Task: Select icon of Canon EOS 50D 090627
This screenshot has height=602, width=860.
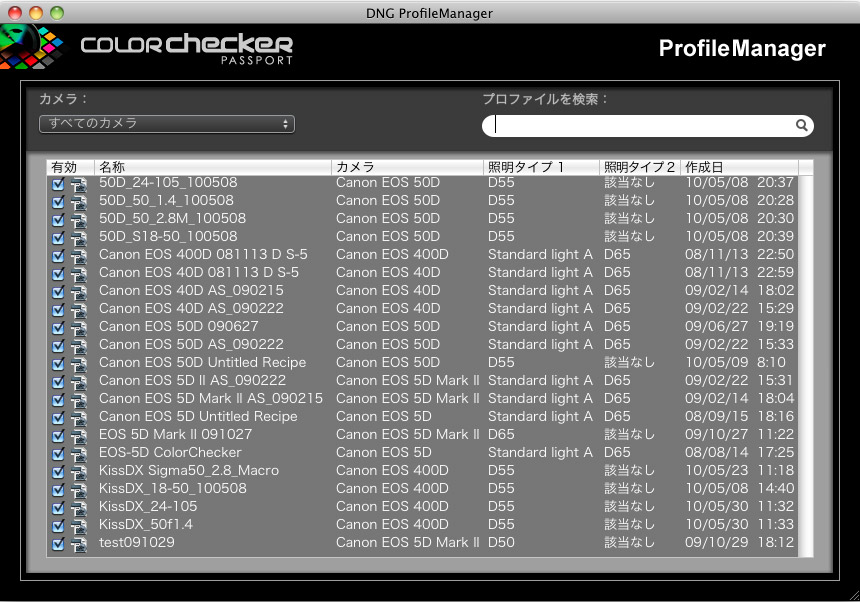Action: [x=79, y=328]
